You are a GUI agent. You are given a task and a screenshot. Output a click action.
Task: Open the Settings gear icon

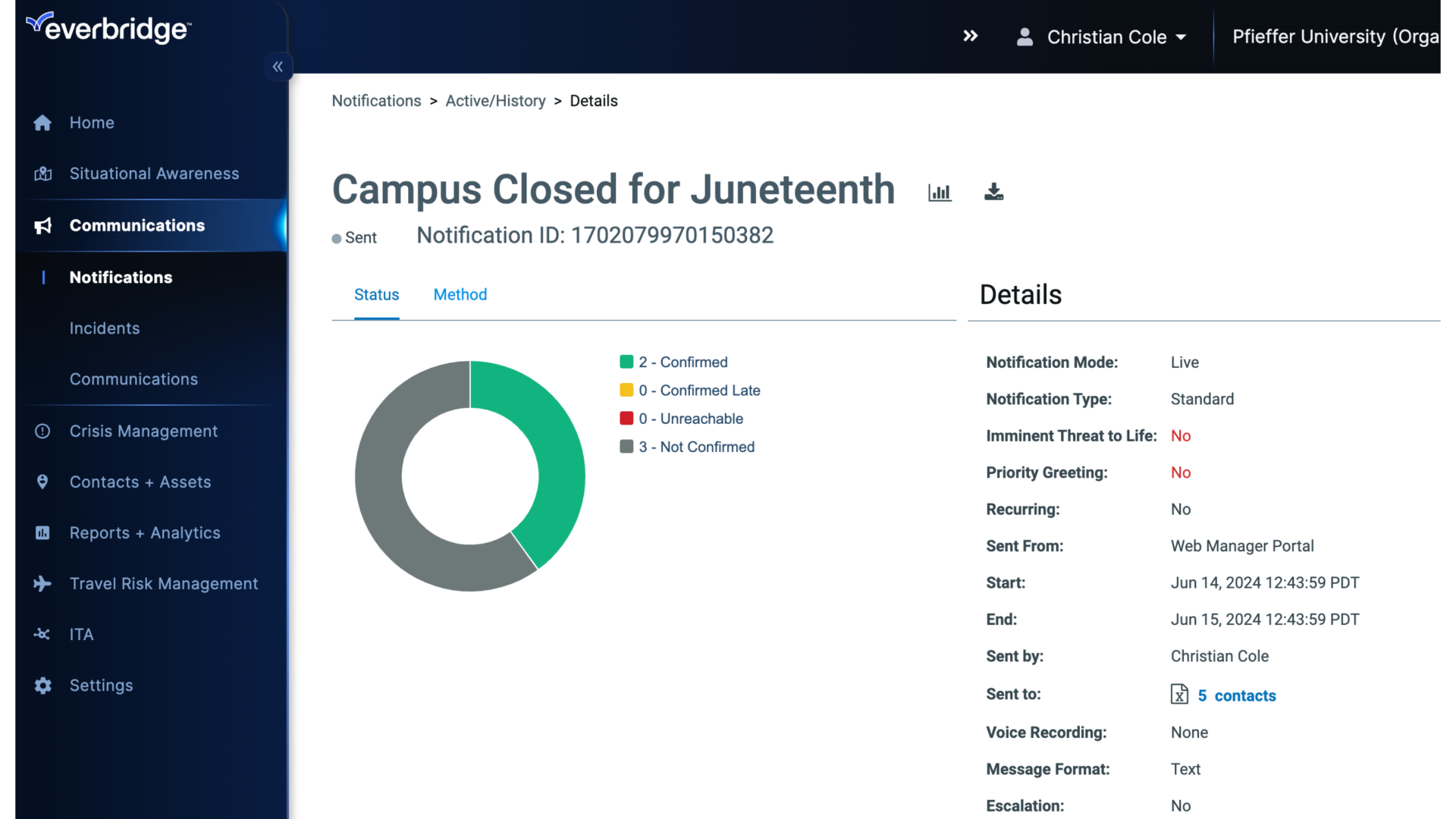pyautogui.click(x=42, y=686)
